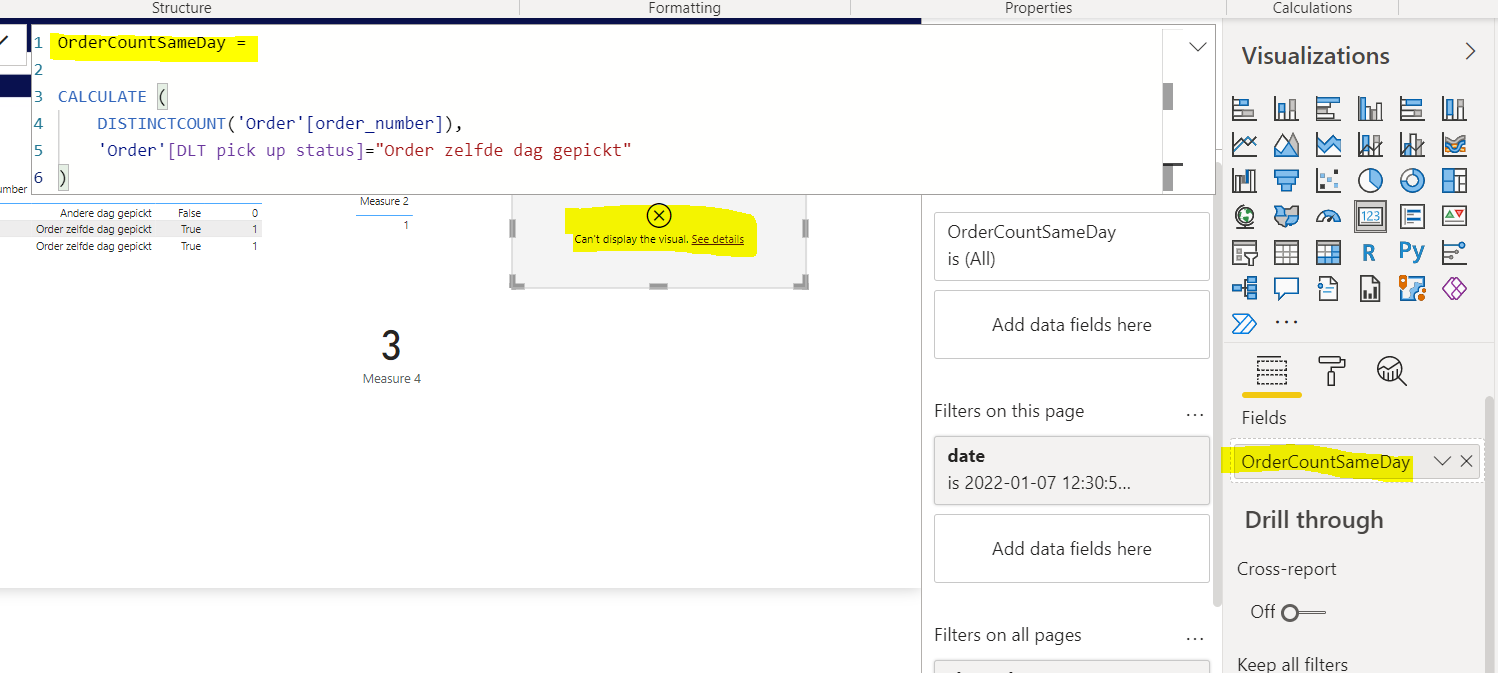This screenshot has height=673, width=1498.
Task: Insert an Area chart visual
Action: click(1286, 144)
